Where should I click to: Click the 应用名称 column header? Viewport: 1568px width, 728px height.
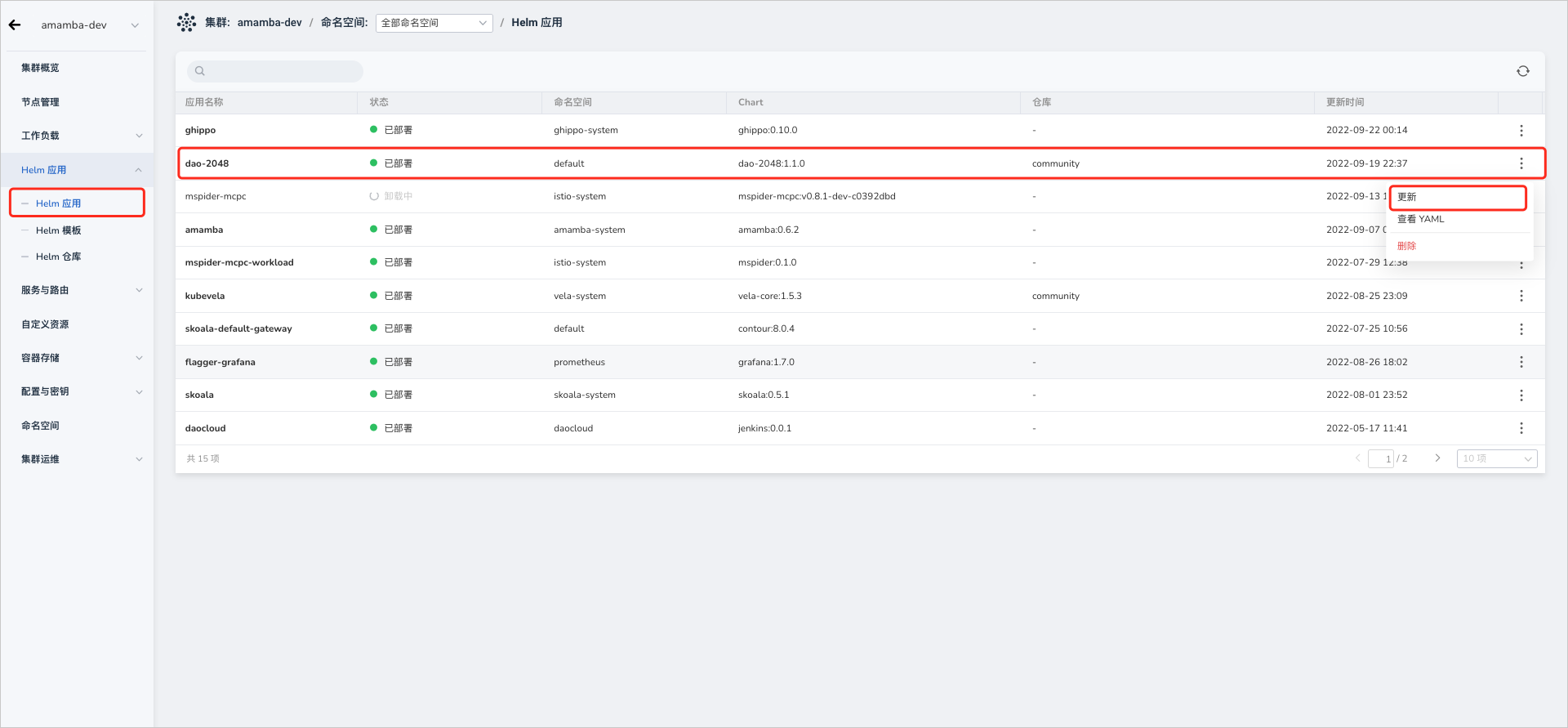point(204,102)
